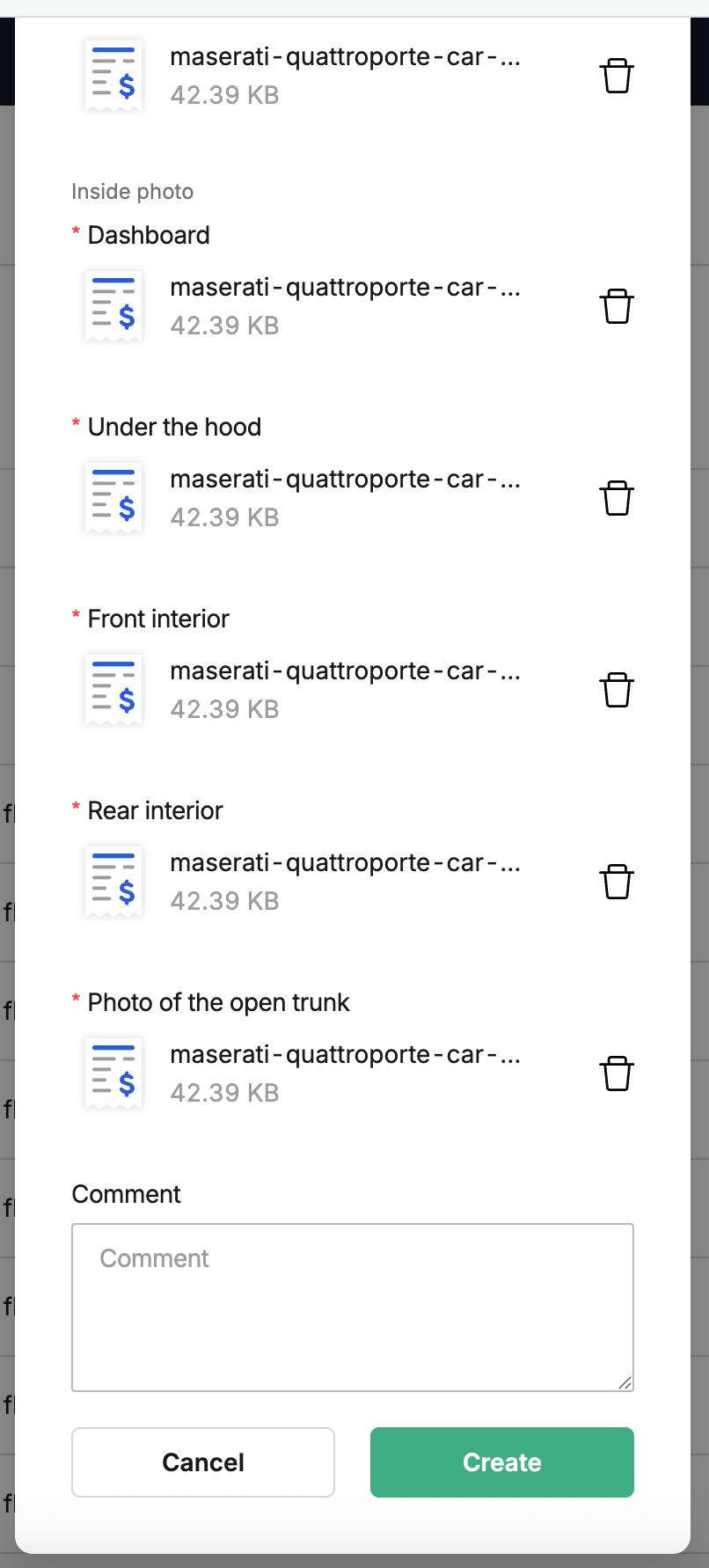
Task: Open the Dashboard file receipt icon
Action: [x=113, y=306]
